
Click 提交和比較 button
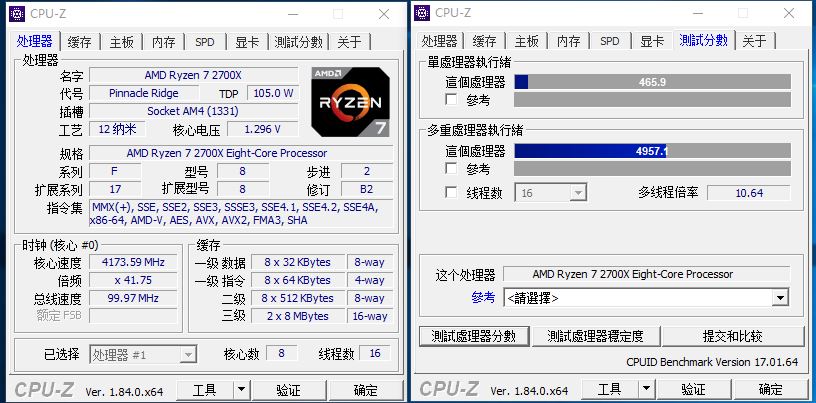coord(733,336)
